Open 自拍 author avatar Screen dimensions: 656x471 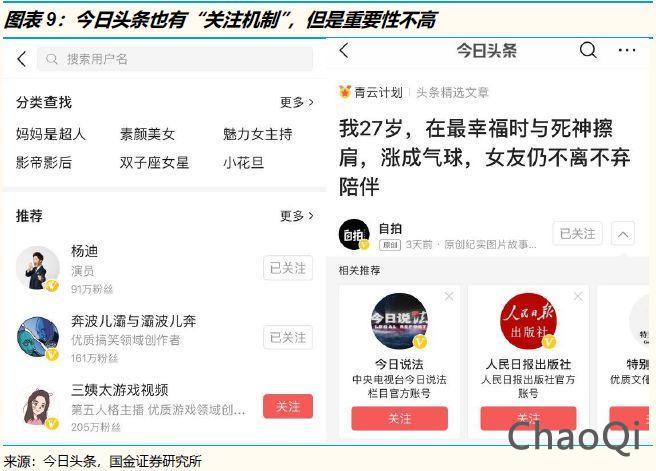point(354,235)
